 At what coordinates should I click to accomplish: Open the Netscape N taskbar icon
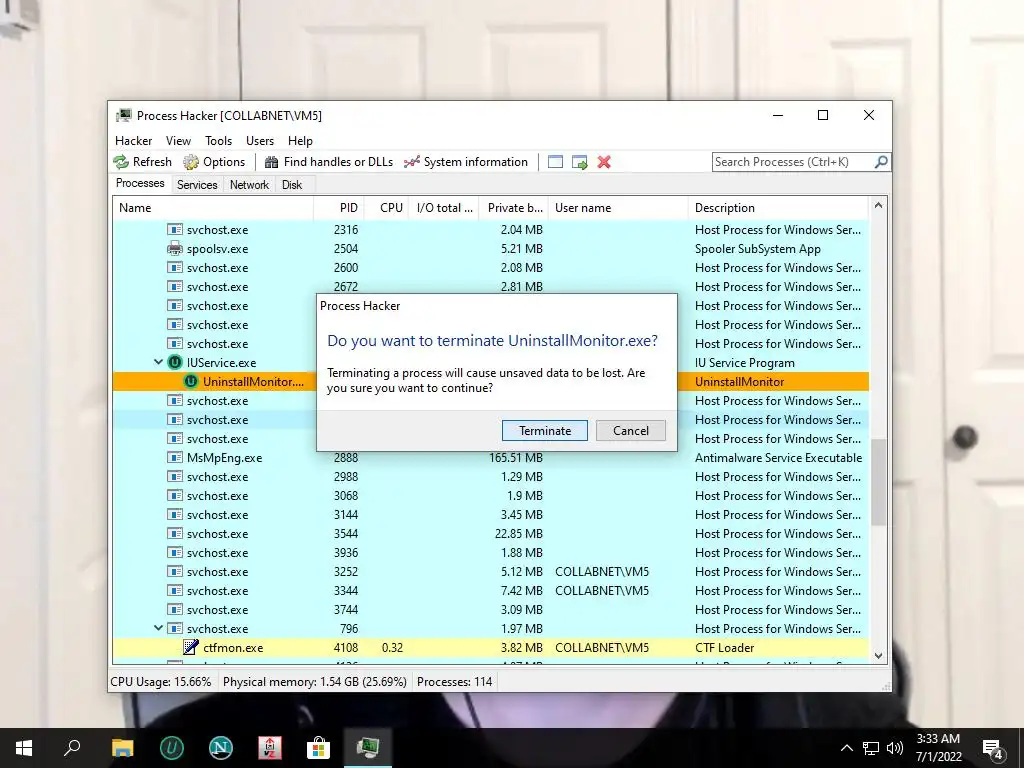pos(221,748)
